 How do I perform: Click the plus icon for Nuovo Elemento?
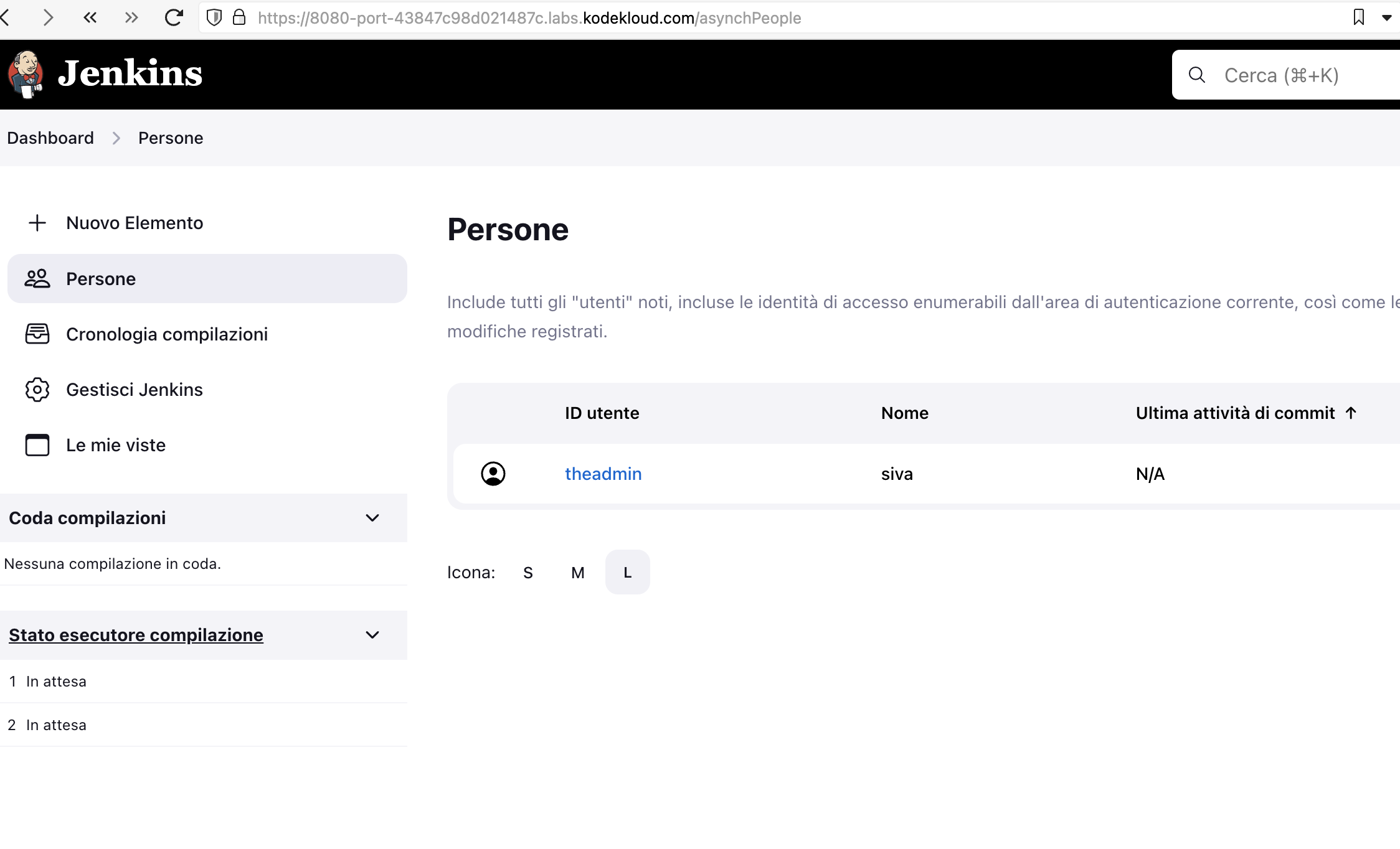click(37, 223)
